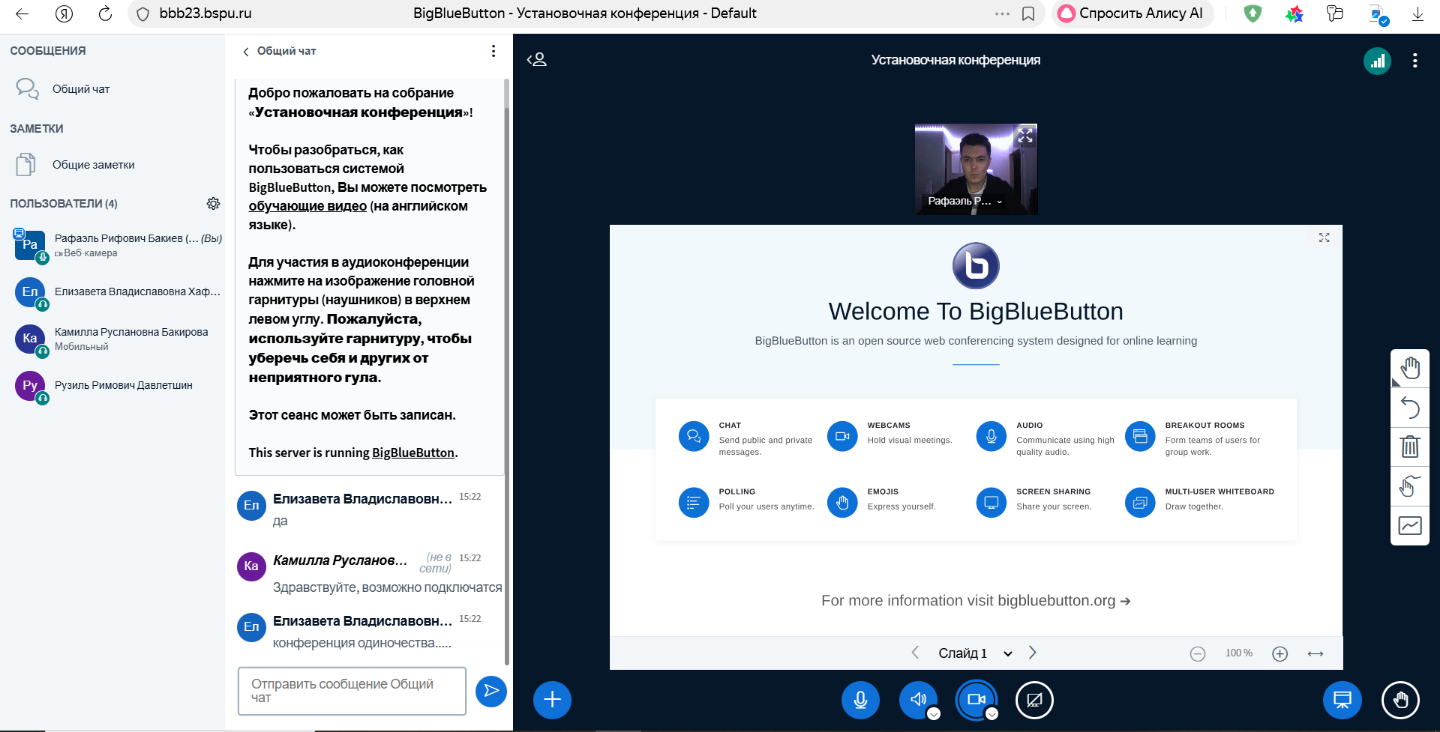1440x732 pixels.
Task: Toggle the webcam sharing button
Action: (x=975, y=699)
